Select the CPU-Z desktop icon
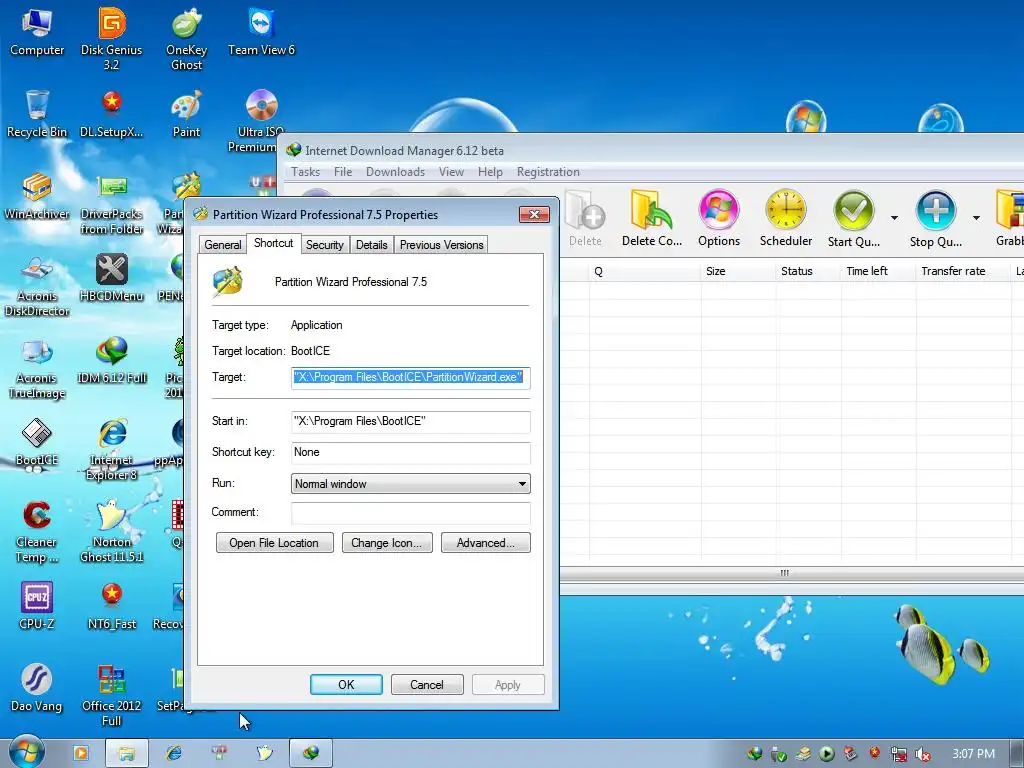Screen dimensions: 1024x768 37,606
